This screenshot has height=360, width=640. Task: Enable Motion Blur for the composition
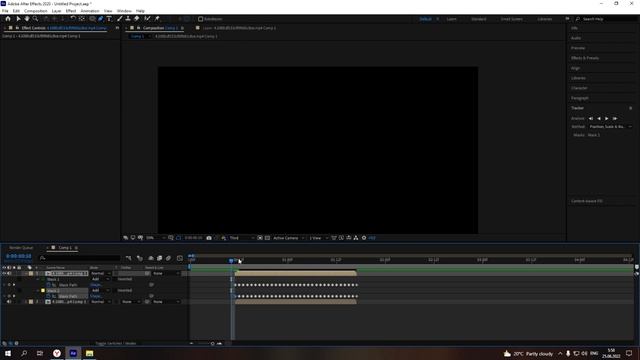168,258
